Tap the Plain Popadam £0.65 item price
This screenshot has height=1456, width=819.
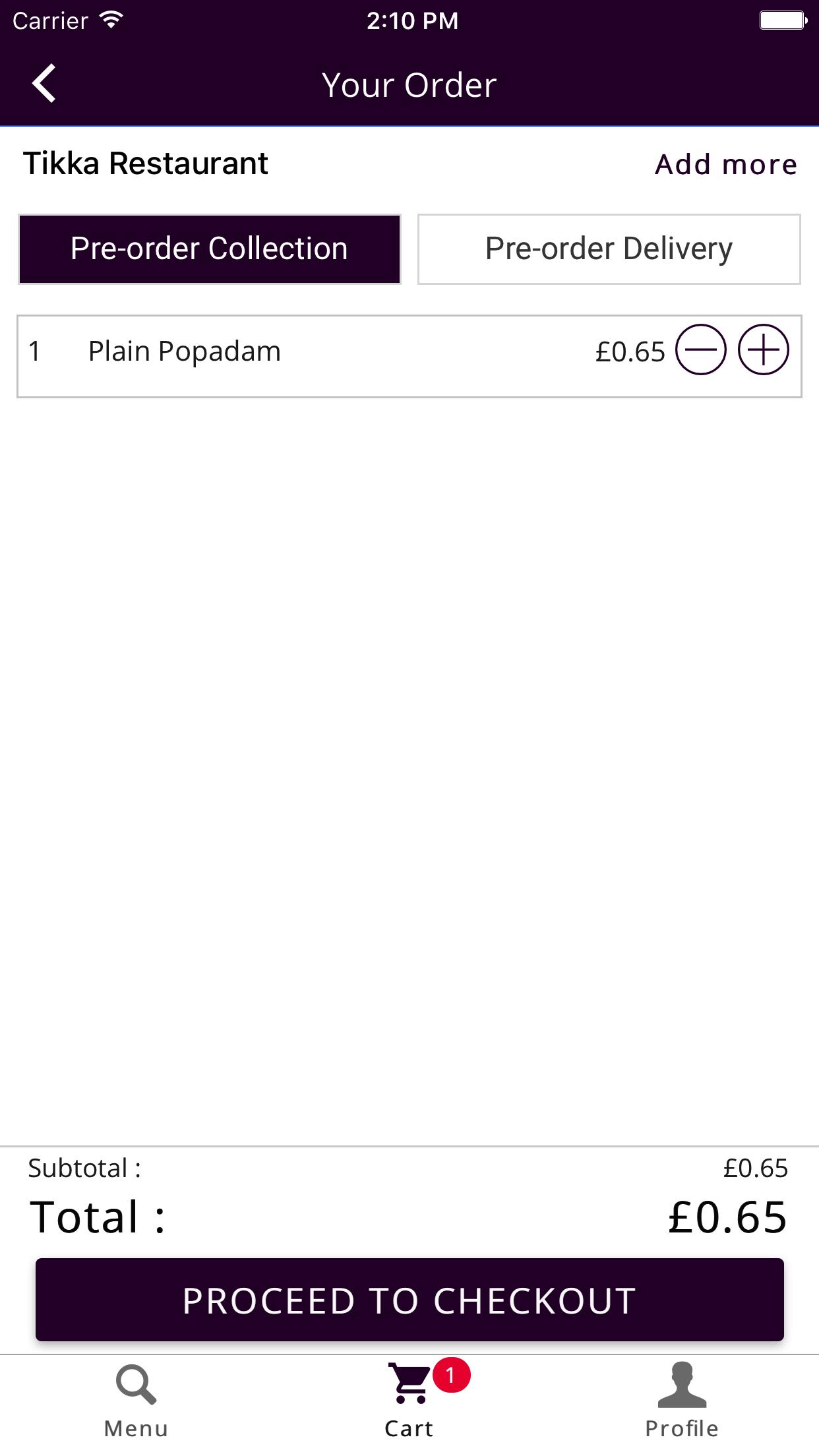tap(630, 352)
